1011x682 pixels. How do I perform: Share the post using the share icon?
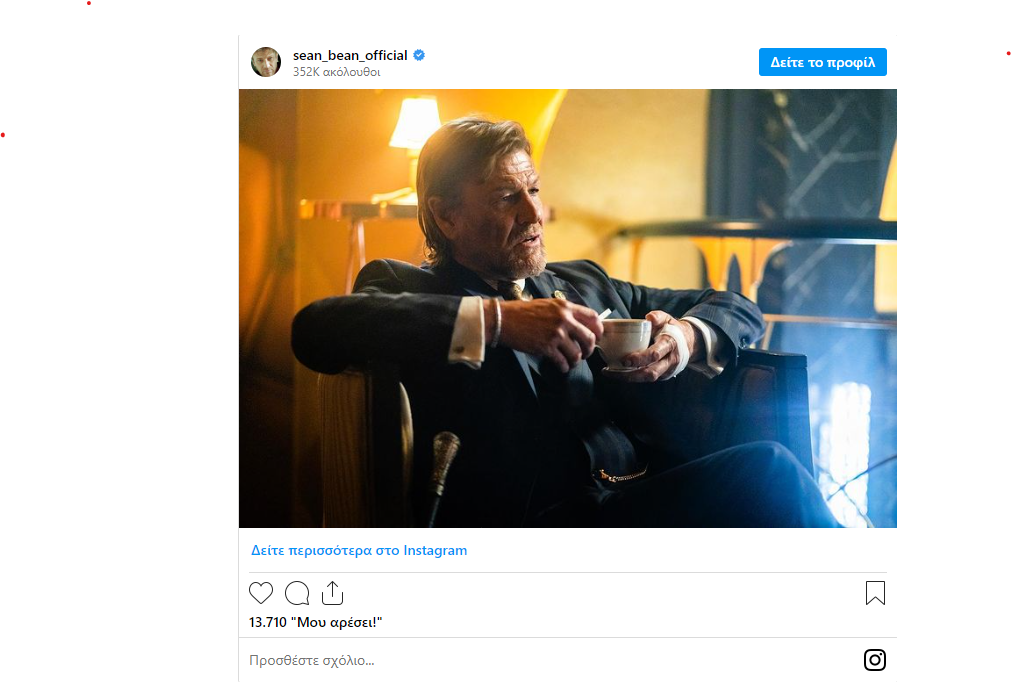click(332, 593)
